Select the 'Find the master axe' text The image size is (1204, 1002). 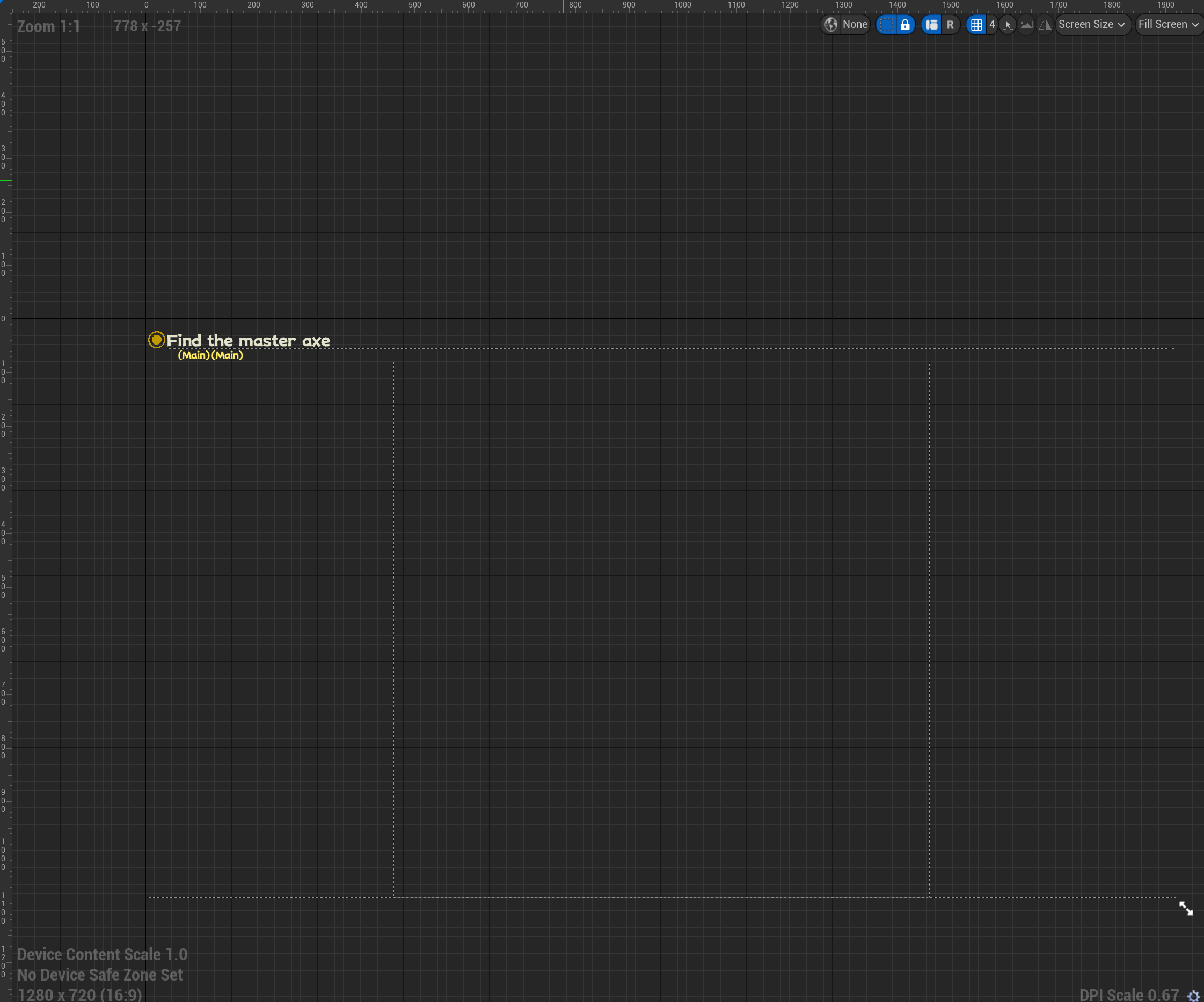point(248,340)
